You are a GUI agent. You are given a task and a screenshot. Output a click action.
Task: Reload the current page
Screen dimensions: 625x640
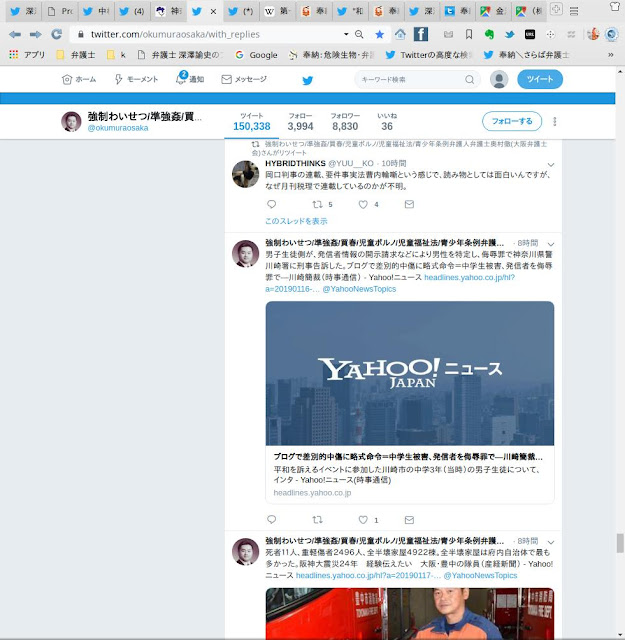click(x=56, y=34)
